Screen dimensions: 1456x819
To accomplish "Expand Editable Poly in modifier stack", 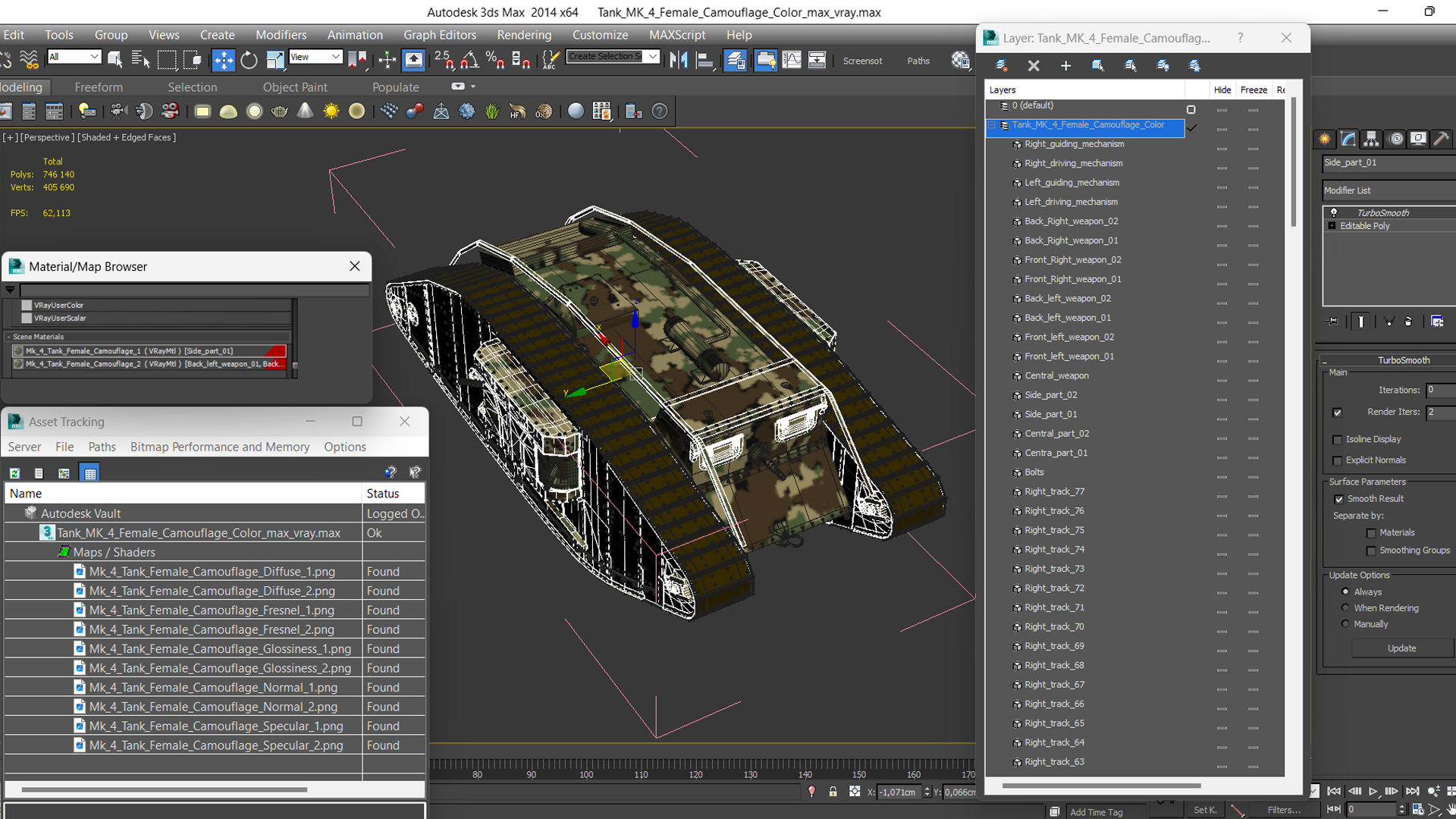I will click(1332, 226).
